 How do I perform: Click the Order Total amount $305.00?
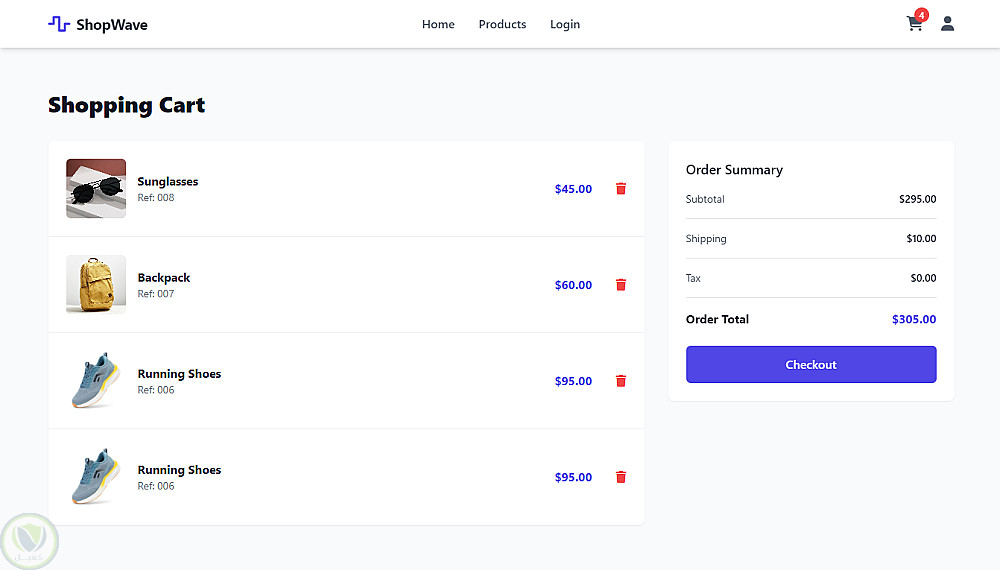[x=914, y=320]
